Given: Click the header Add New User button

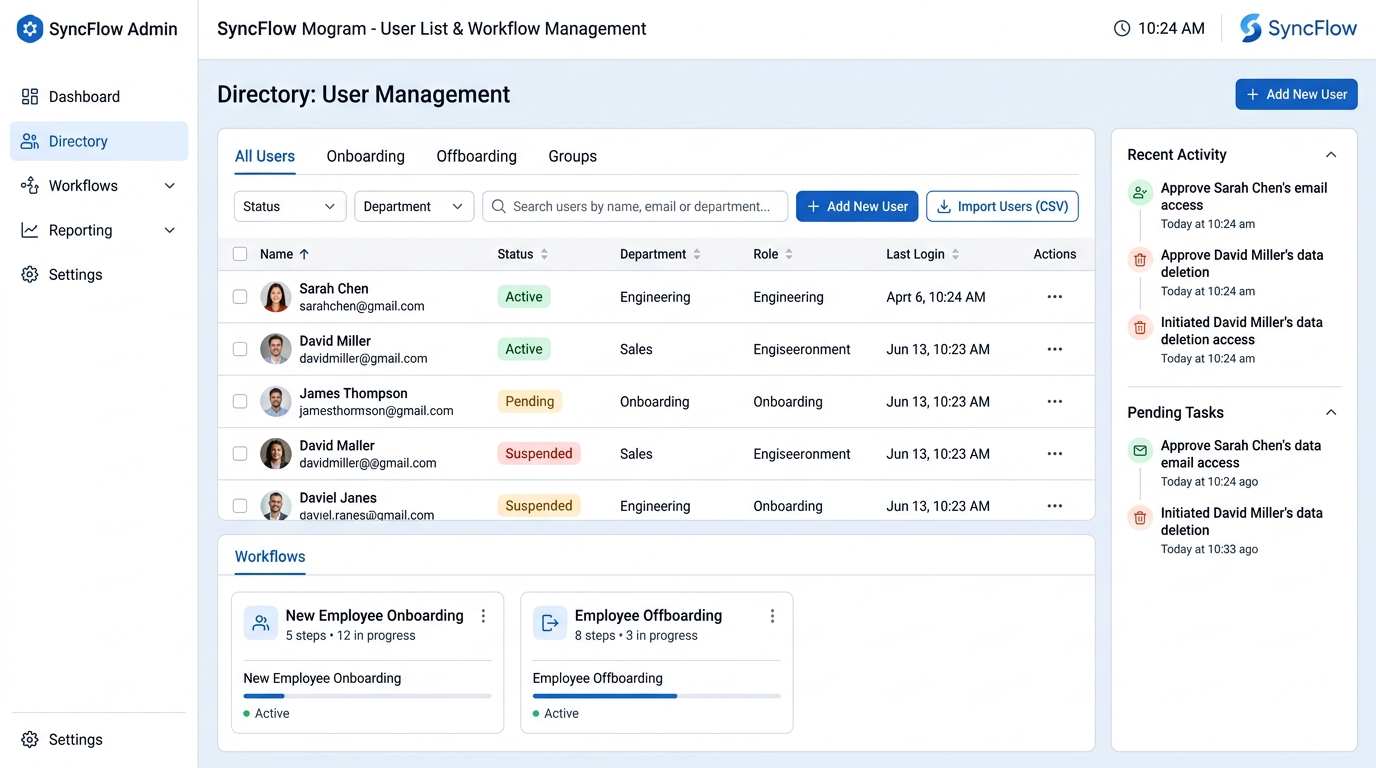Looking at the screenshot, I should tap(1296, 94).
